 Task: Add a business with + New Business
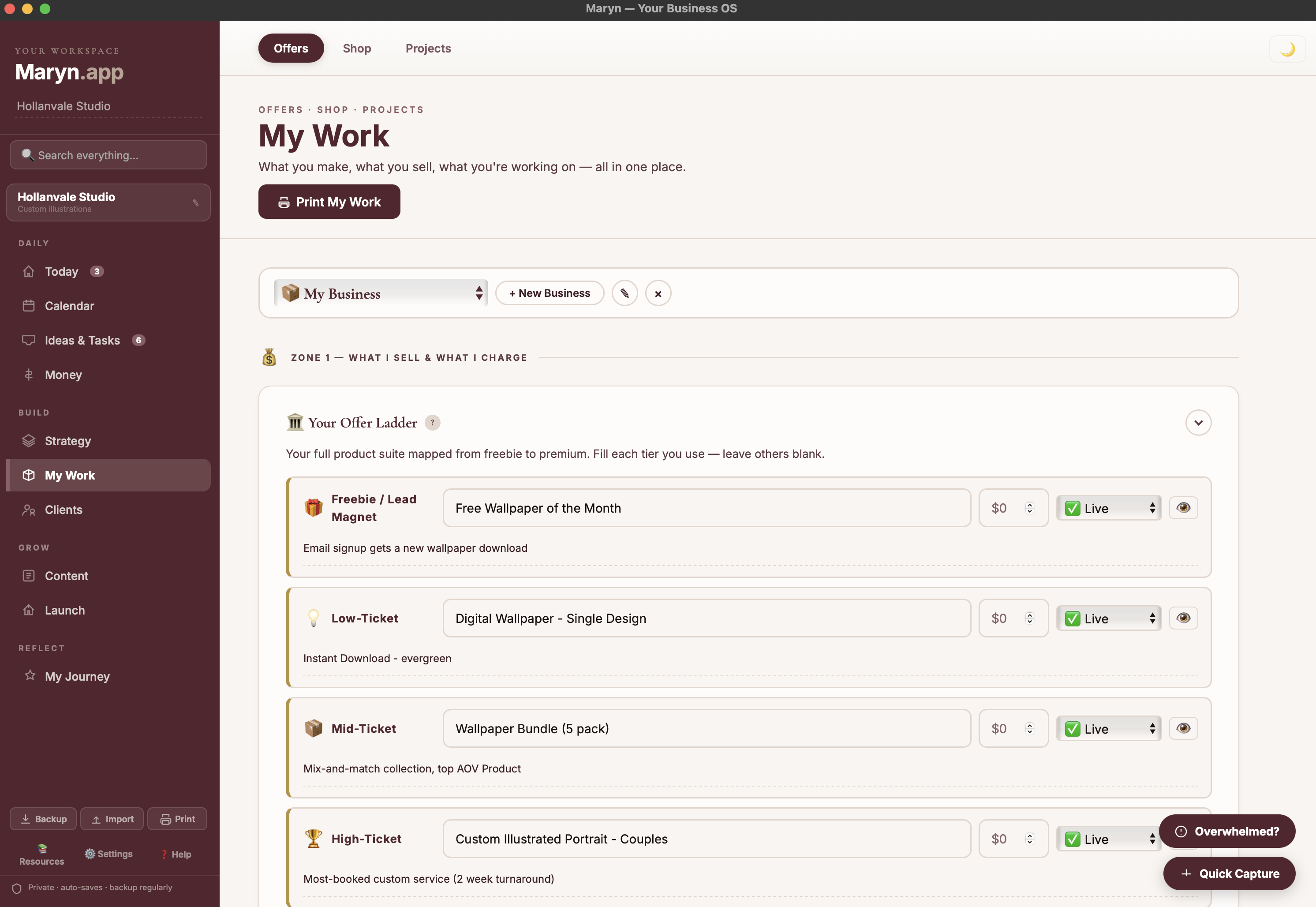[x=549, y=293]
